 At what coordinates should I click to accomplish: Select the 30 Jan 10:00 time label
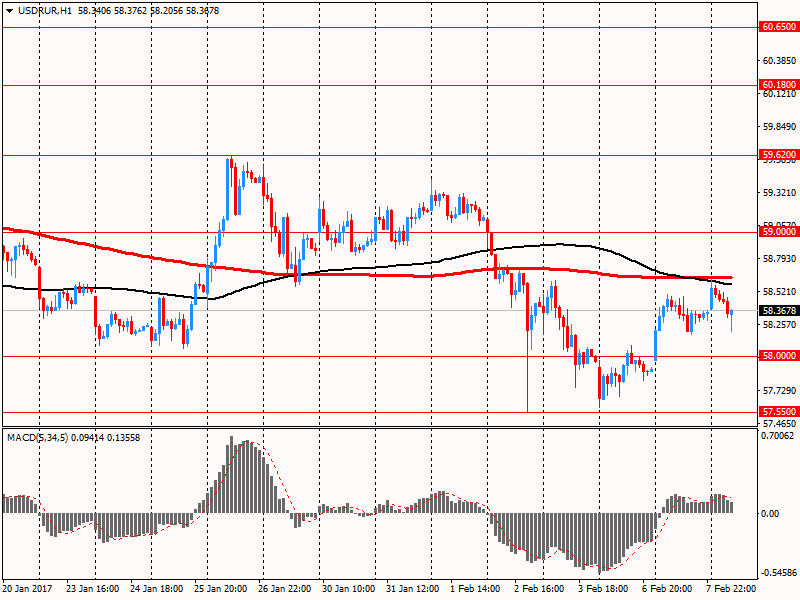coord(350,589)
